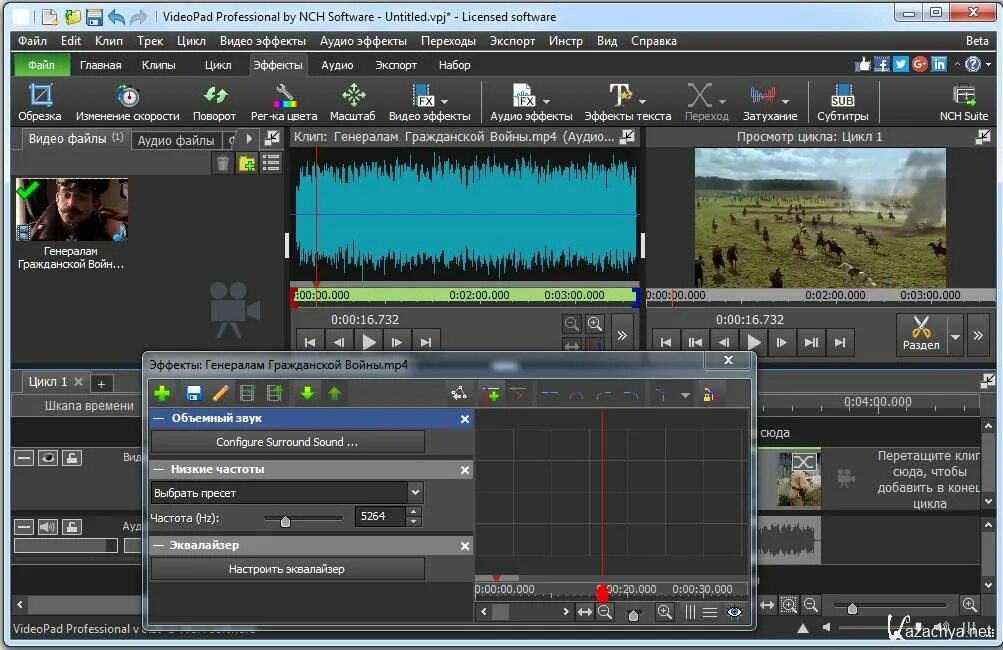The height and width of the screenshot is (650, 1003).
Task: Open Рег-ка цвета color adjustment
Action: pos(284,102)
